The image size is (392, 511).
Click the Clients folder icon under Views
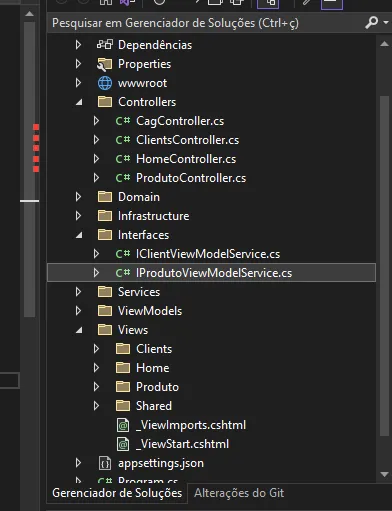tap(123, 349)
